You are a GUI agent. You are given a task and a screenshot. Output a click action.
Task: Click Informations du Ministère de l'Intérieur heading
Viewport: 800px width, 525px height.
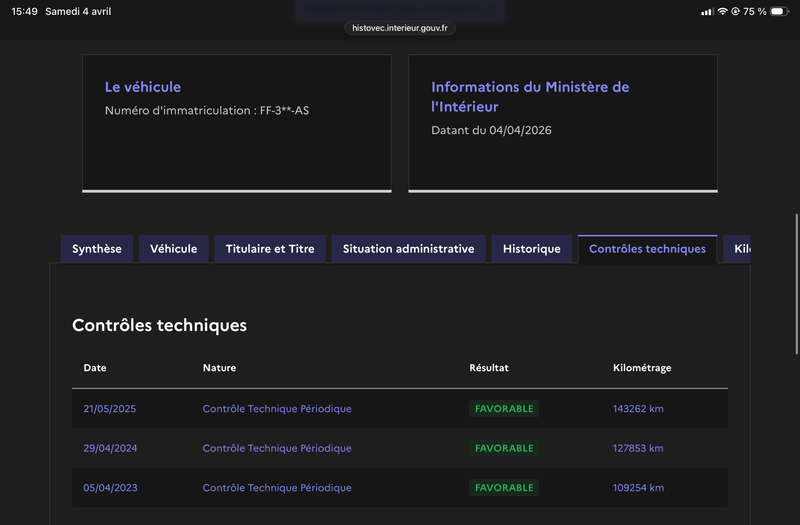(530, 96)
